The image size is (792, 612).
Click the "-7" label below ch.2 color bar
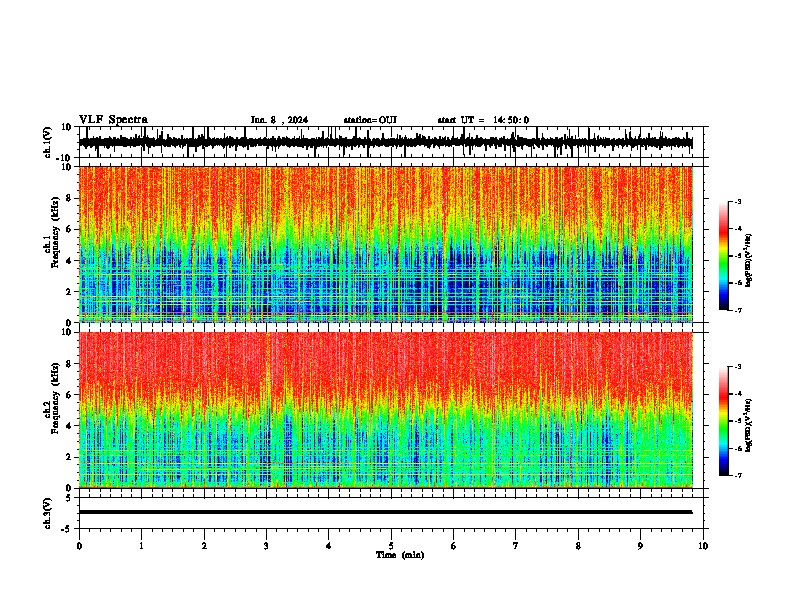(x=738, y=475)
